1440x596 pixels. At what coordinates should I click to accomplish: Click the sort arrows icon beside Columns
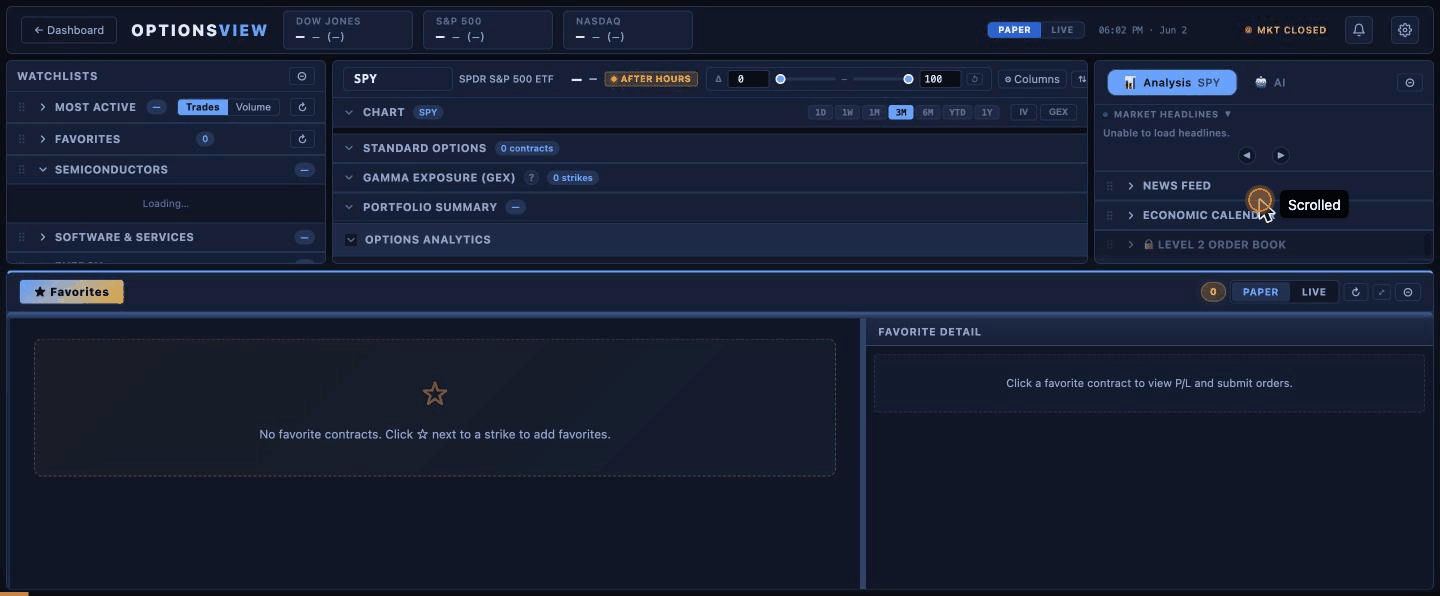pos(1081,79)
